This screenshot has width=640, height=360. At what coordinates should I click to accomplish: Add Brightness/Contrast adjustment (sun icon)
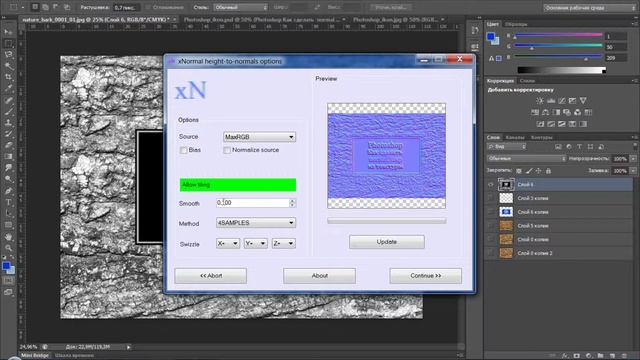(540, 100)
